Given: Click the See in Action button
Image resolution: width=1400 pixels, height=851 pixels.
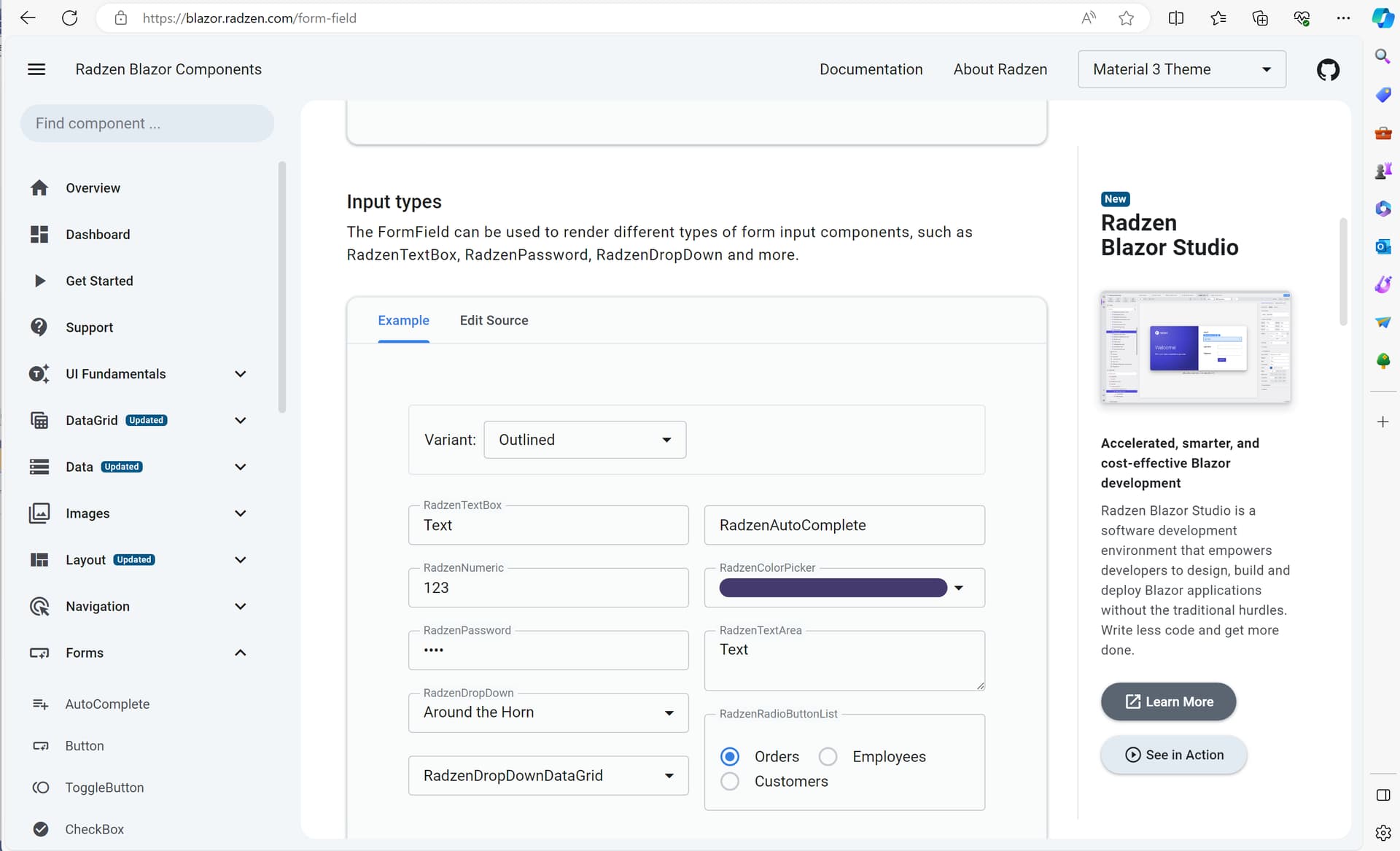Looking at the screenshot, I should pyautogui.click(x=1173, y=755).
